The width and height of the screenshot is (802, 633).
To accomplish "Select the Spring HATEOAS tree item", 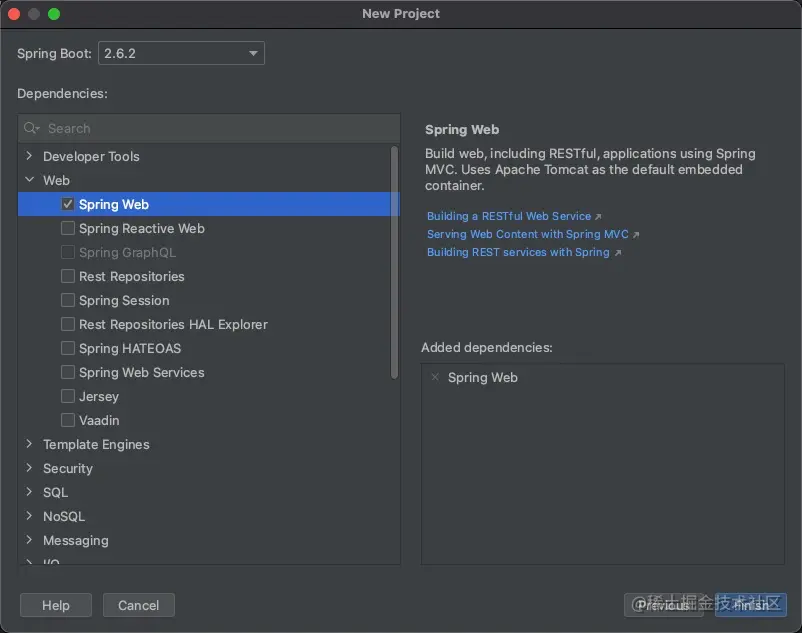I will pyautogui.click(x=130, y=348).
